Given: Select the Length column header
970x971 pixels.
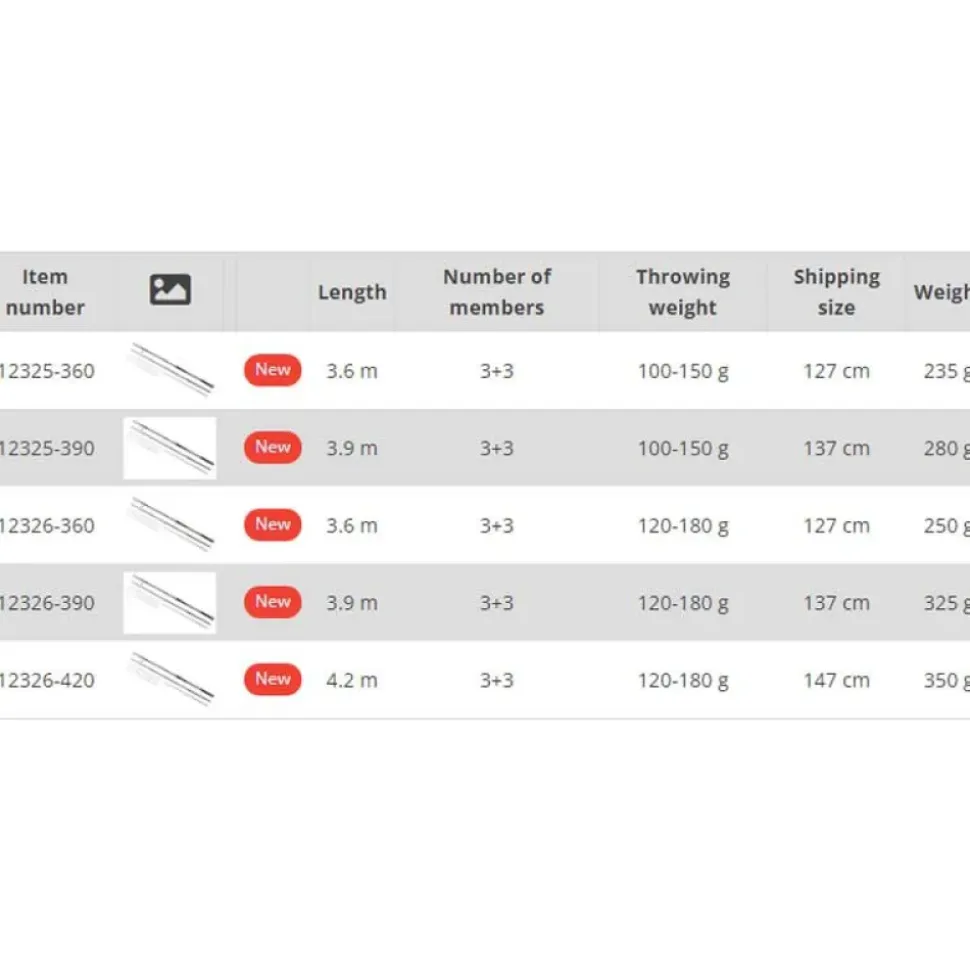Looking at the screenshot, I should click(352, 292).
